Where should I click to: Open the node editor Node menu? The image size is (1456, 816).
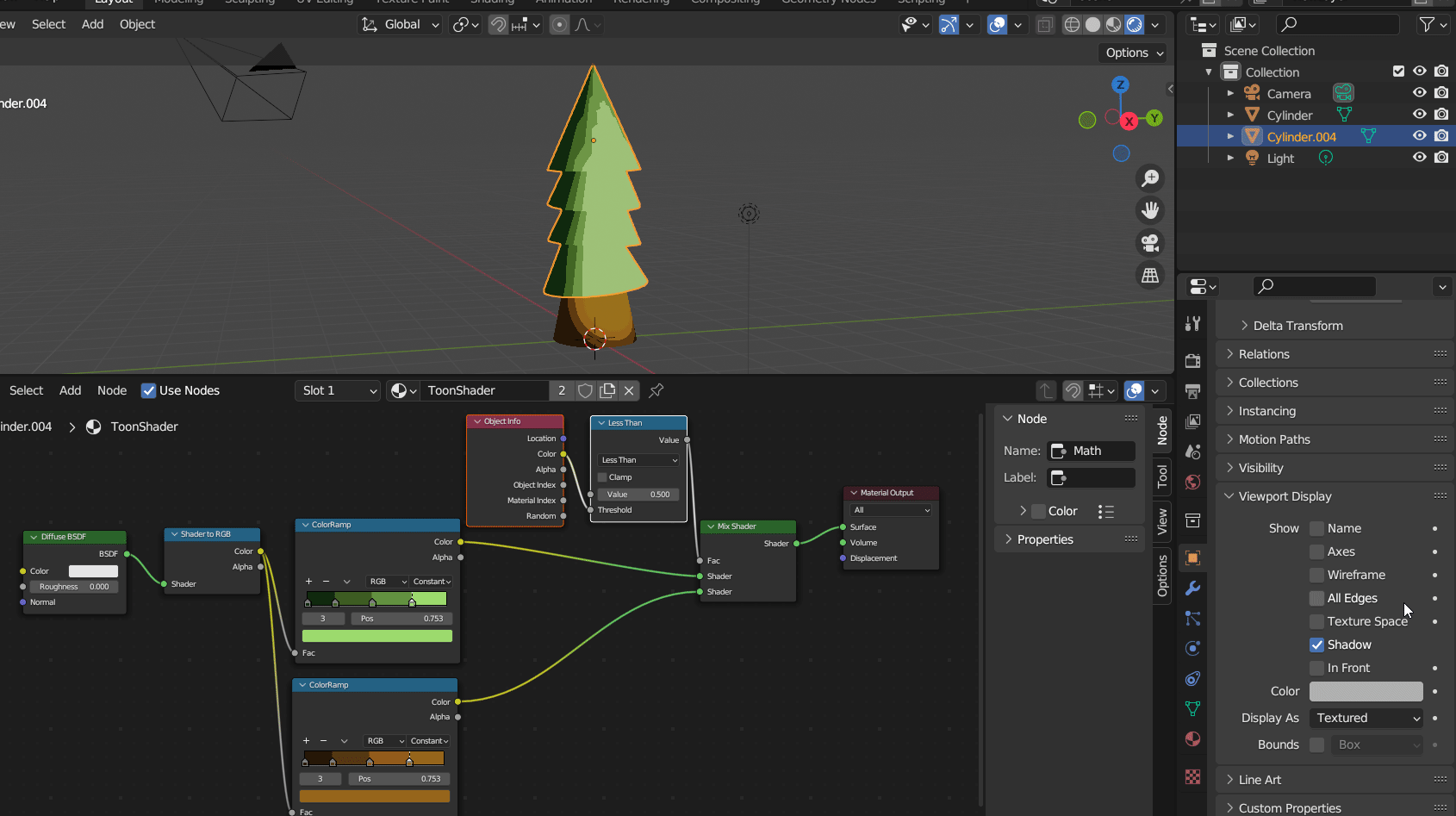click(x=112, y=390)
